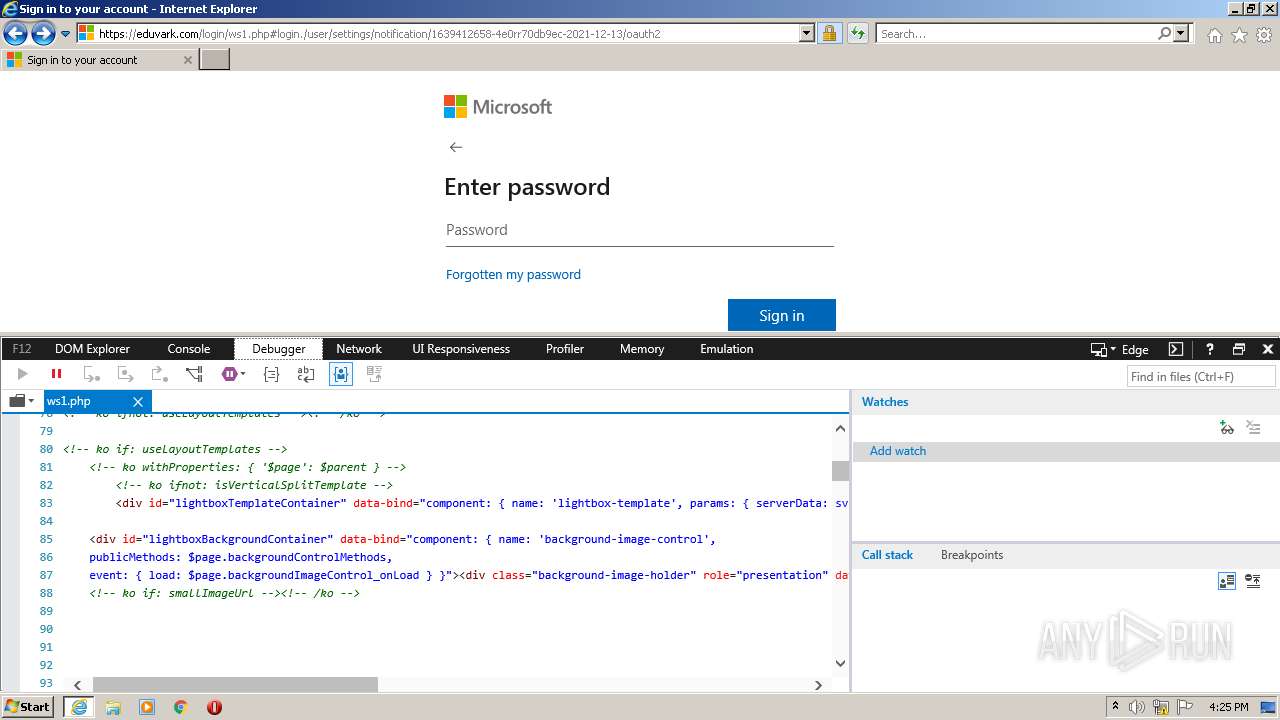This screenshot has width=1280, height=720.
Task: Click the dev tools Help question mark
Action: pyautogui.click(x=1209, y=349)
